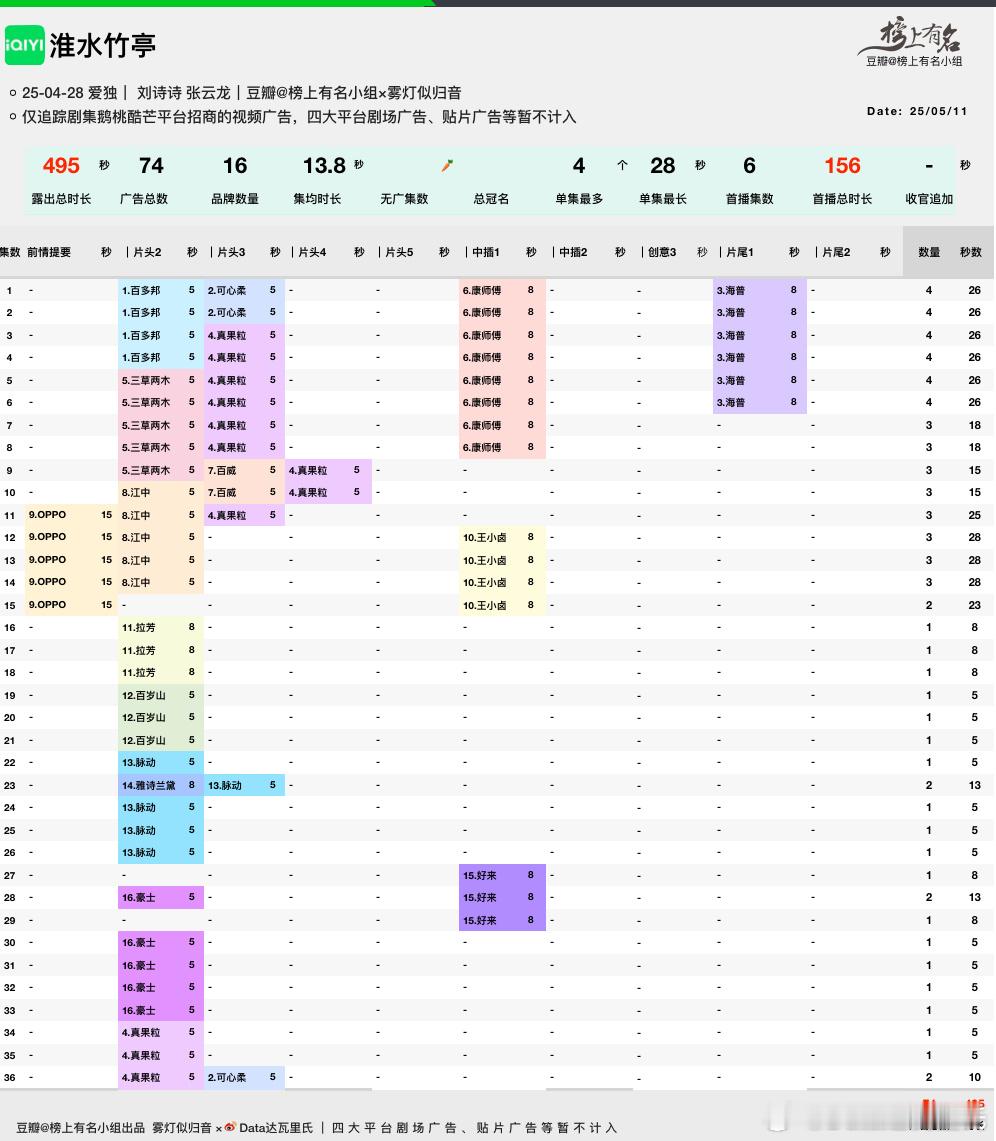Select 7.百威 cell in episode 9

(244, 470)
